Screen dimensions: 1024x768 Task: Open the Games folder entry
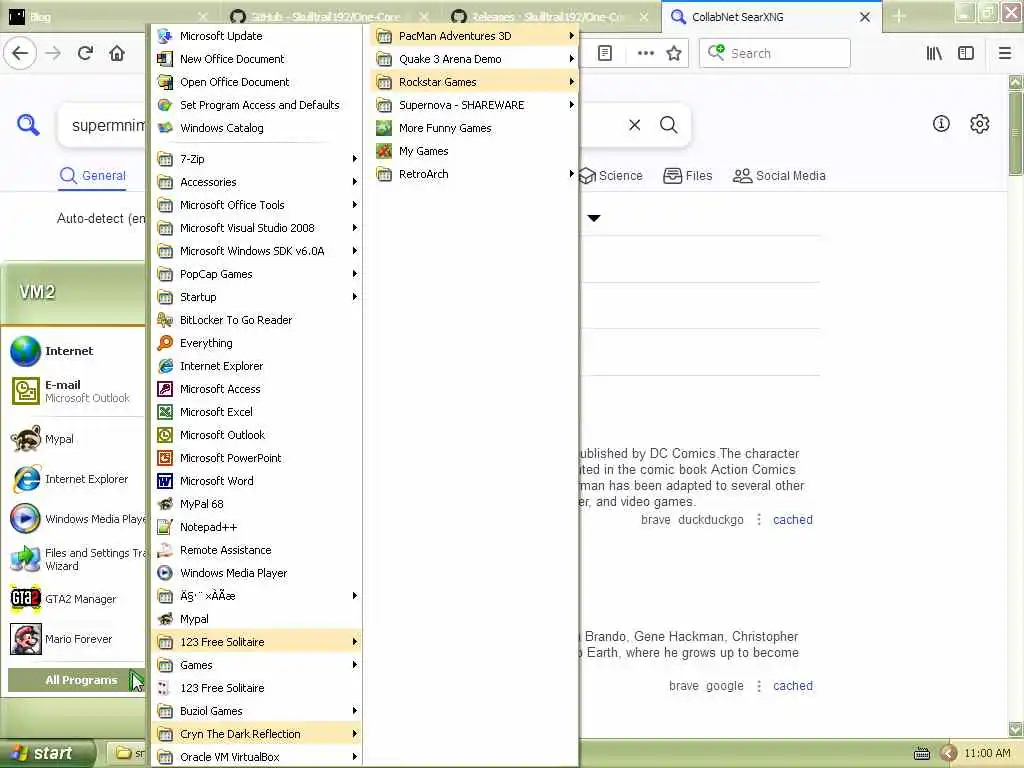point(256,665)
